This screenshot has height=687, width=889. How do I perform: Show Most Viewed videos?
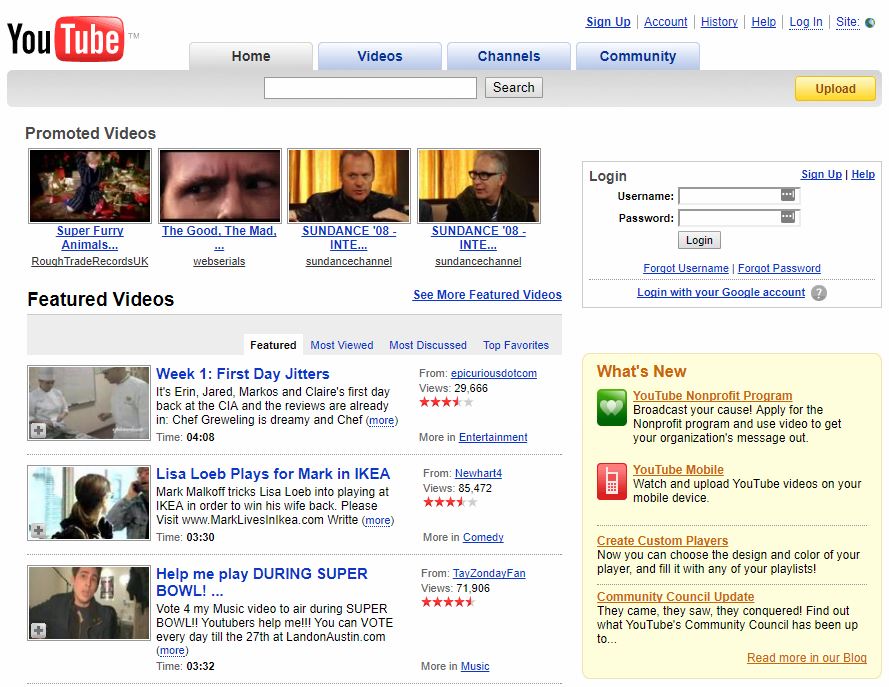pos(342,345)
